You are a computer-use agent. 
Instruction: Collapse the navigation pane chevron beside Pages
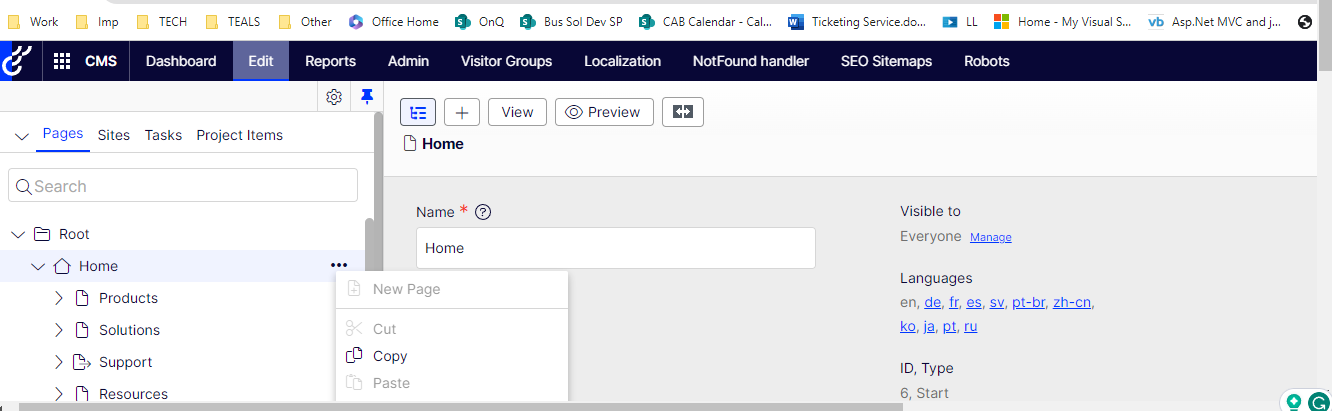click(22, 136)
